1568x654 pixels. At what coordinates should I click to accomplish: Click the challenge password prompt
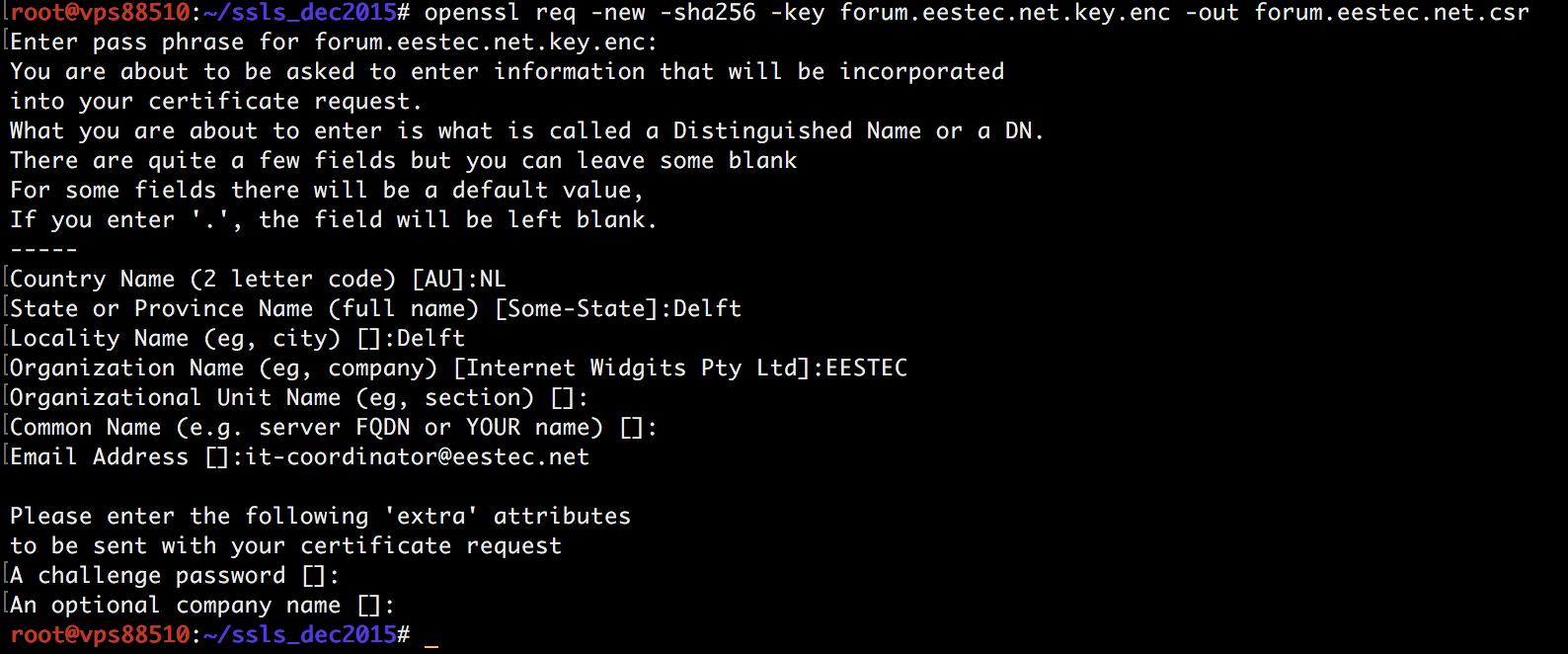[x=175, y=576]
